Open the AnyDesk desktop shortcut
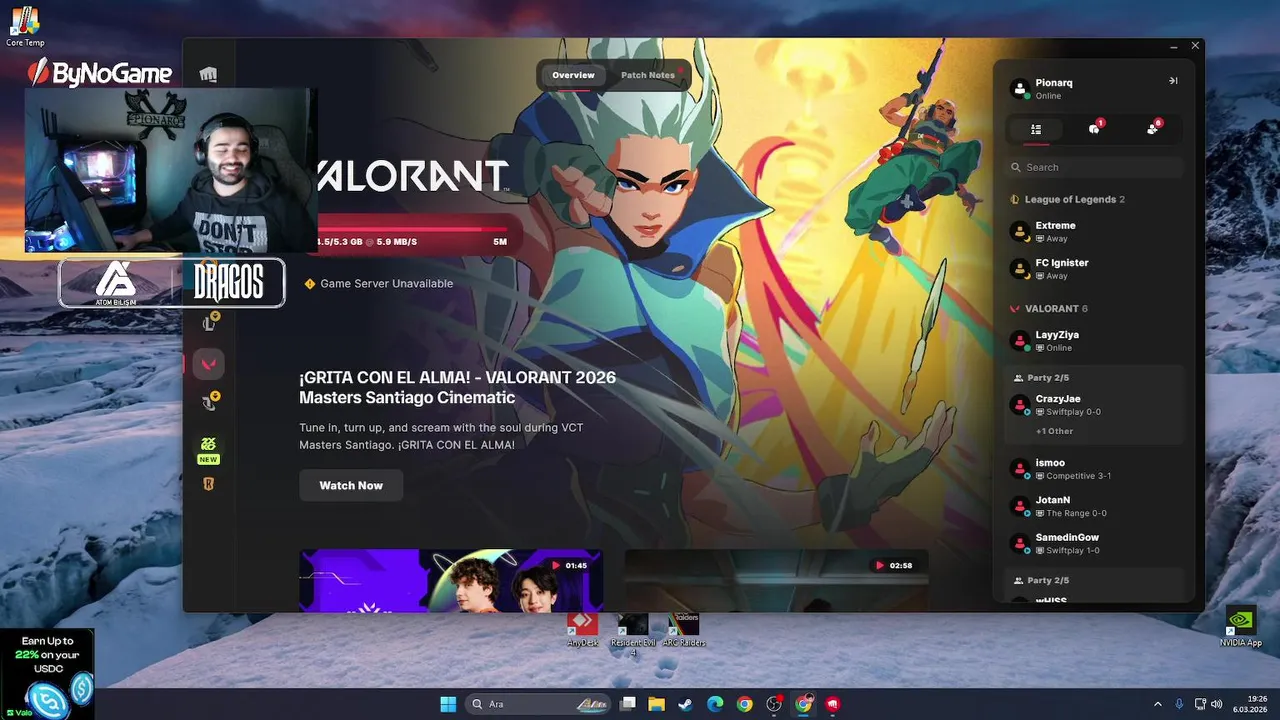The width and height of the screenshot is (1280, 720). [x=582, y=630]
